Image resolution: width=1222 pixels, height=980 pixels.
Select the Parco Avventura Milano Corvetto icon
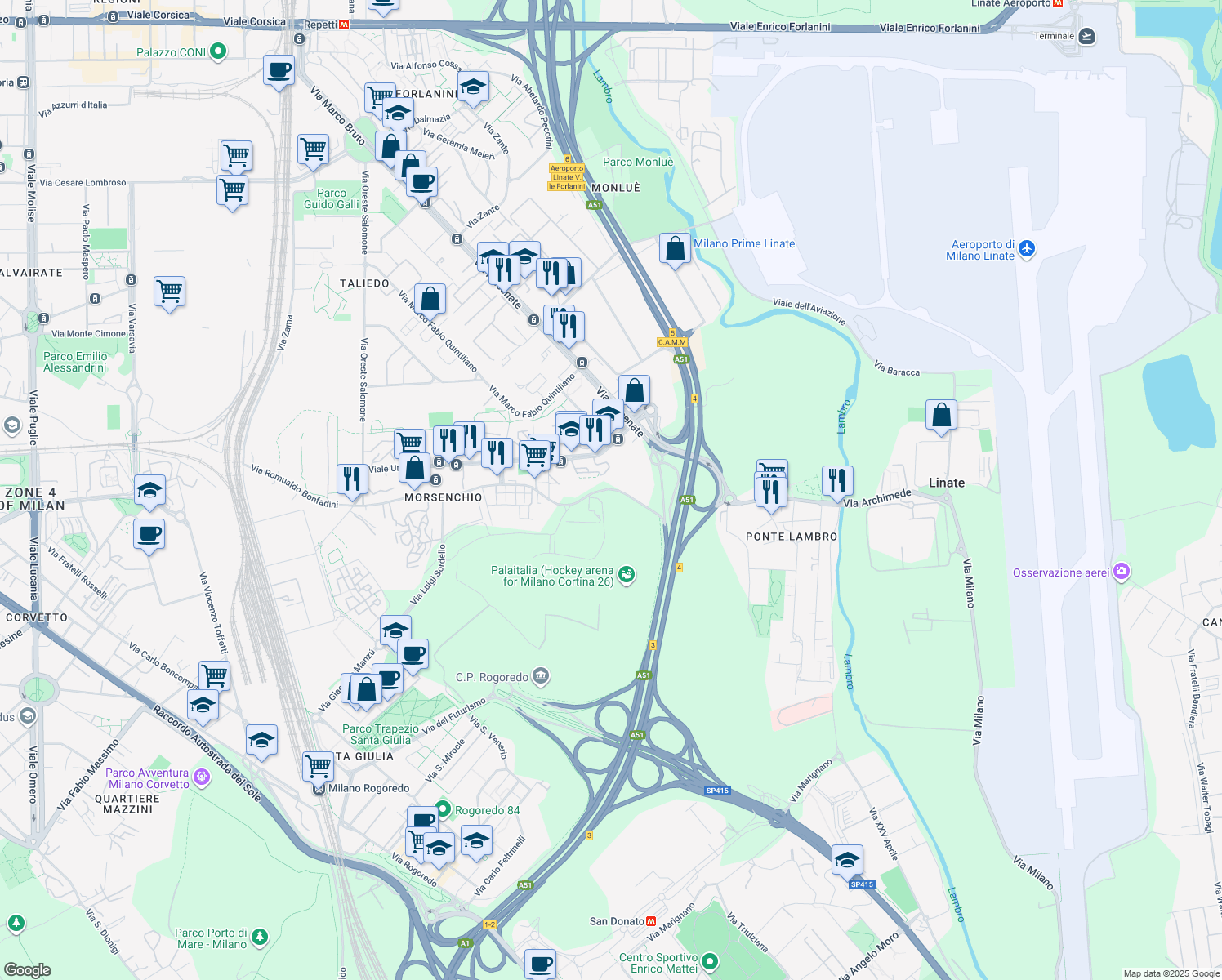[201, 777]
